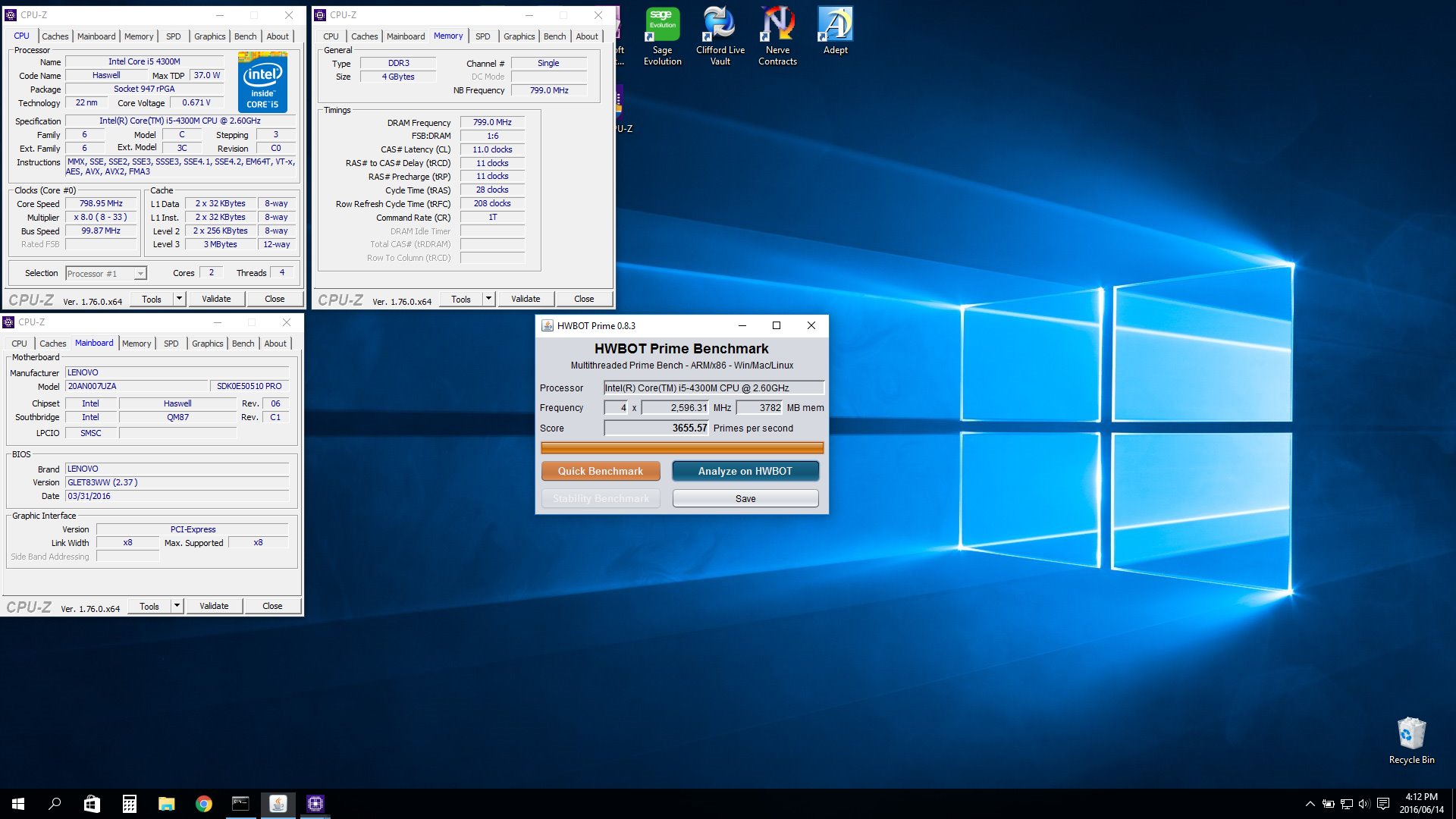Switch to Caches tab in CPU window

55,36
